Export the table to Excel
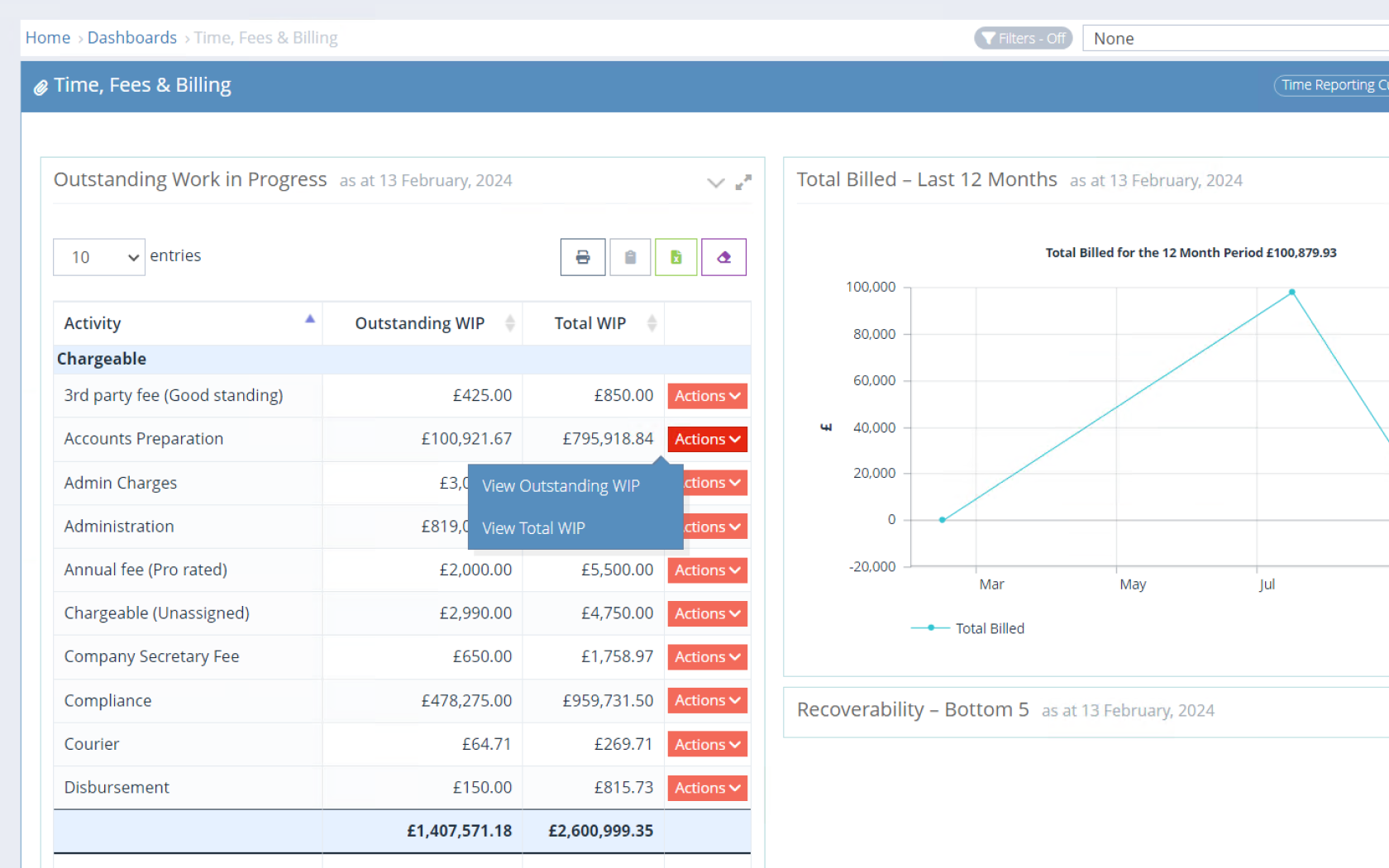This screenshot has width=1389, height=868. tap(675, 257)
